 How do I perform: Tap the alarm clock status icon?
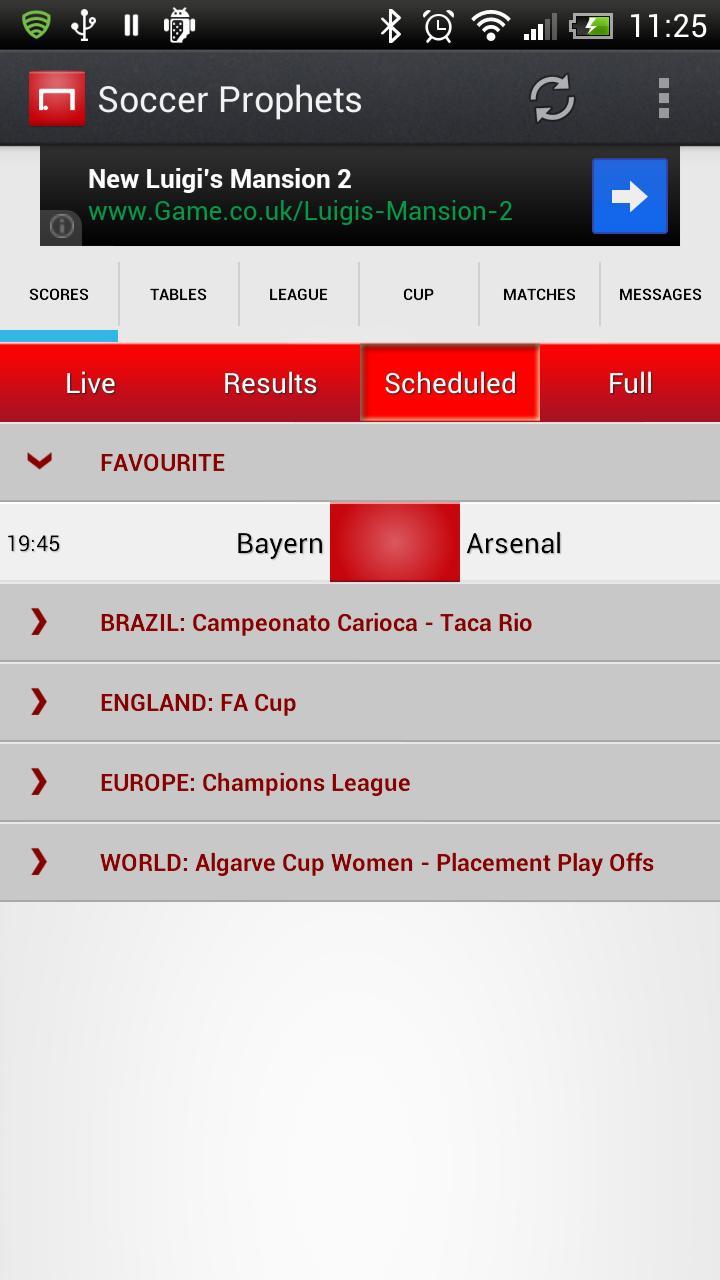[438, 26]
